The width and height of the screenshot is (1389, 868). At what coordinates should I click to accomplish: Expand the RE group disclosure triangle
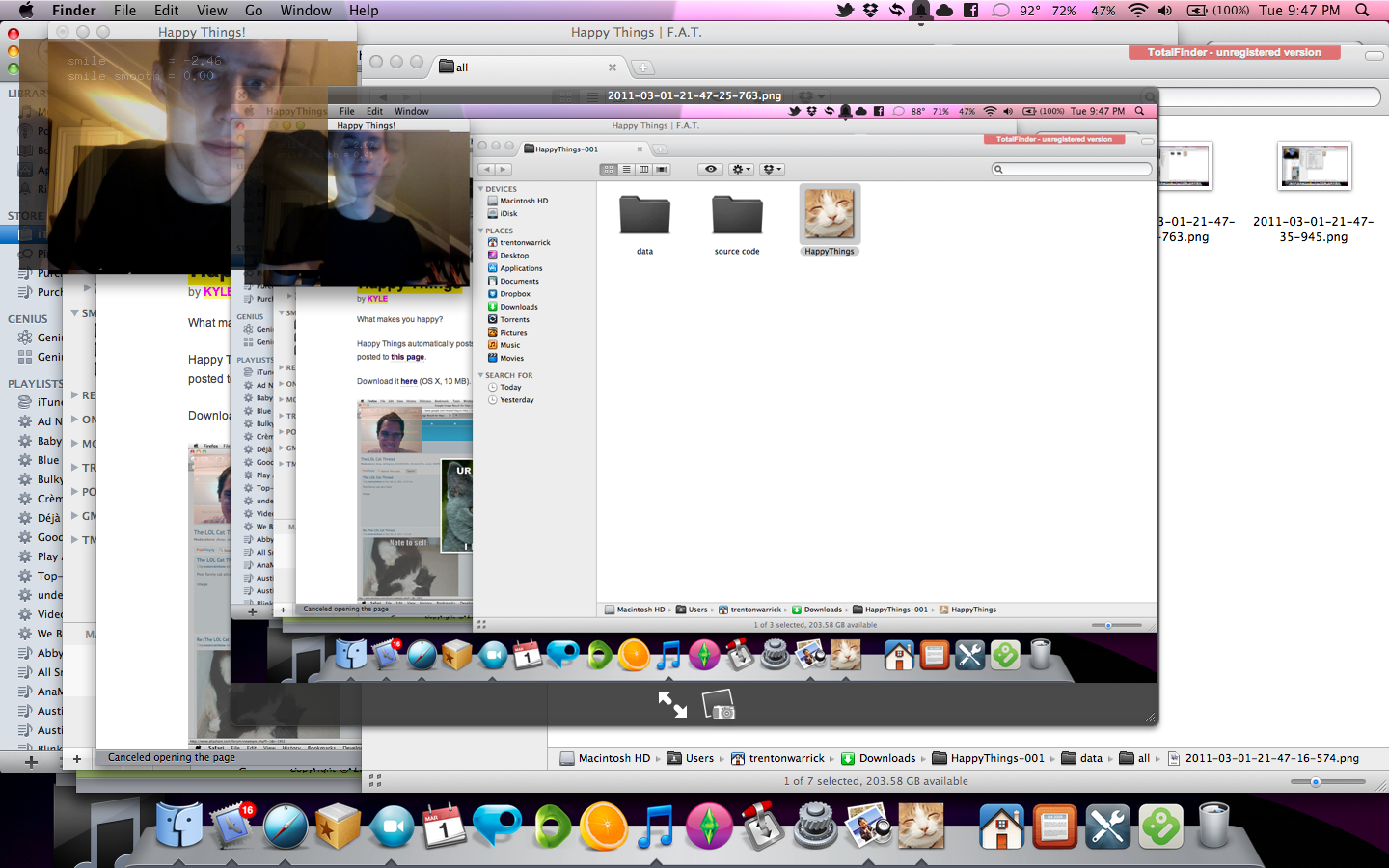75,395
